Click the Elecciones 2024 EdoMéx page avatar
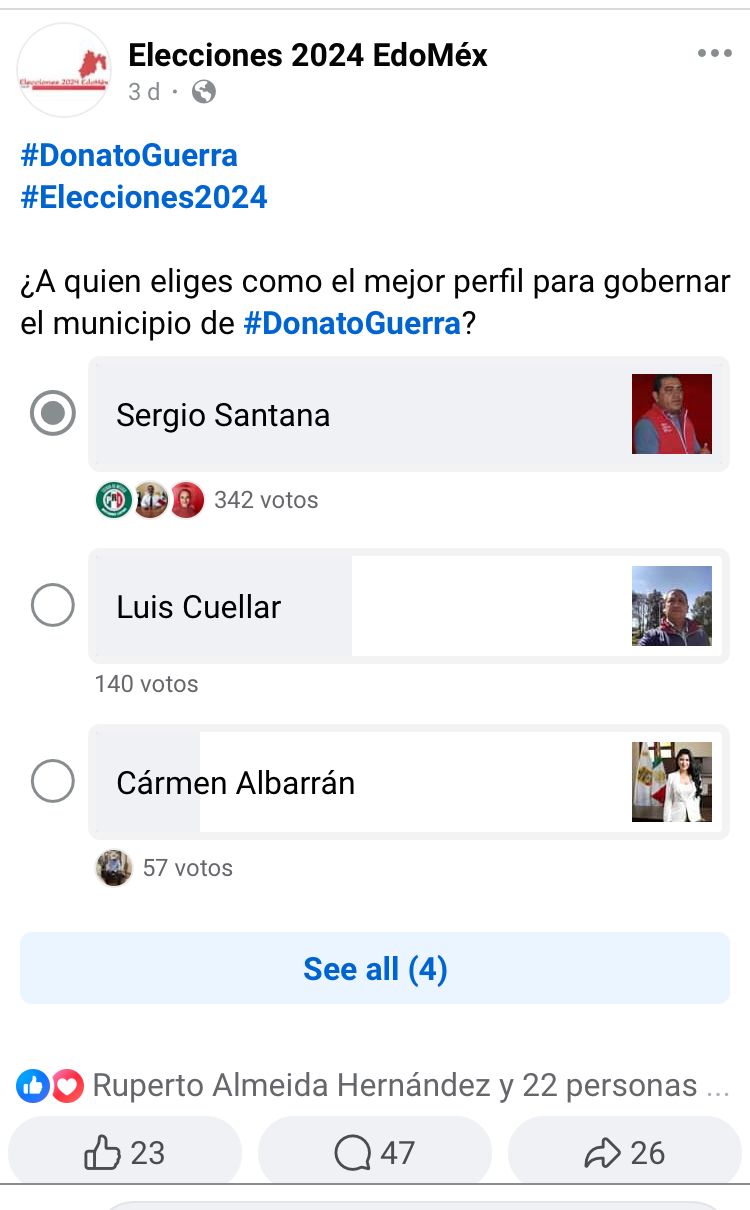Viewport: 750px width, 1210px height. [x=64, y=70]
